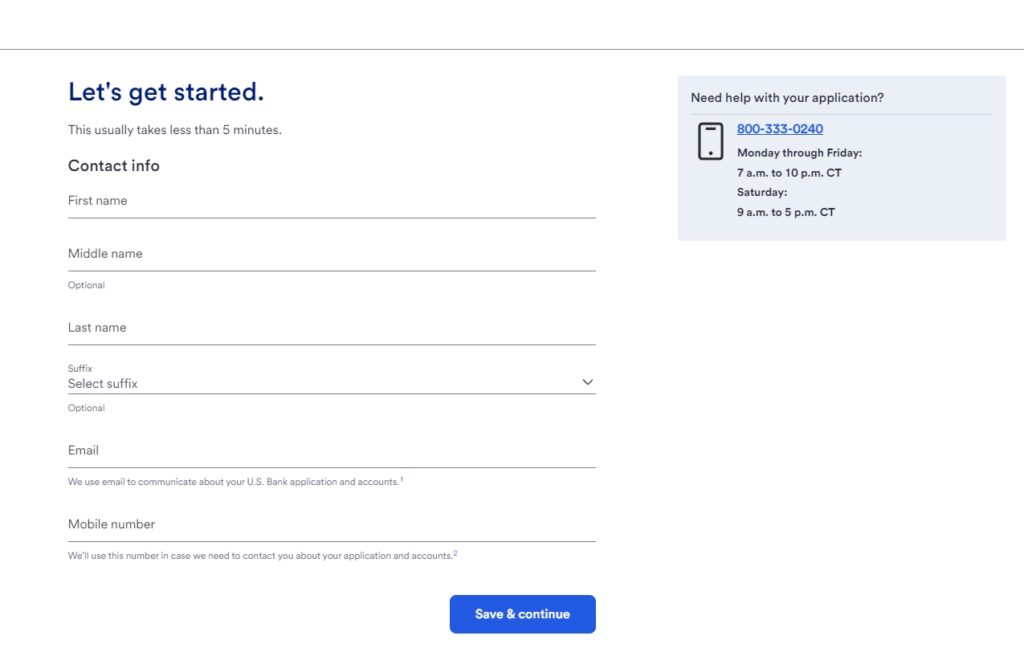Open the Select suffix dropdown

pos(332,378)
